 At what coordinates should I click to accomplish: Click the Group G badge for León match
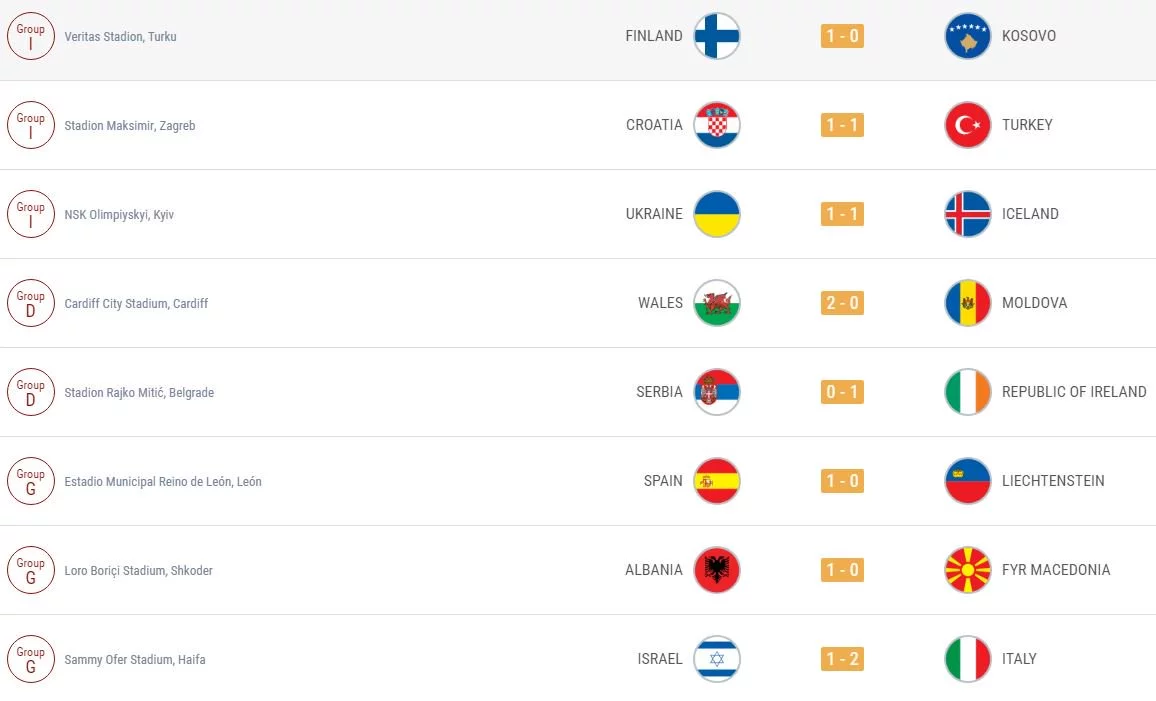(x=31, y=481)
